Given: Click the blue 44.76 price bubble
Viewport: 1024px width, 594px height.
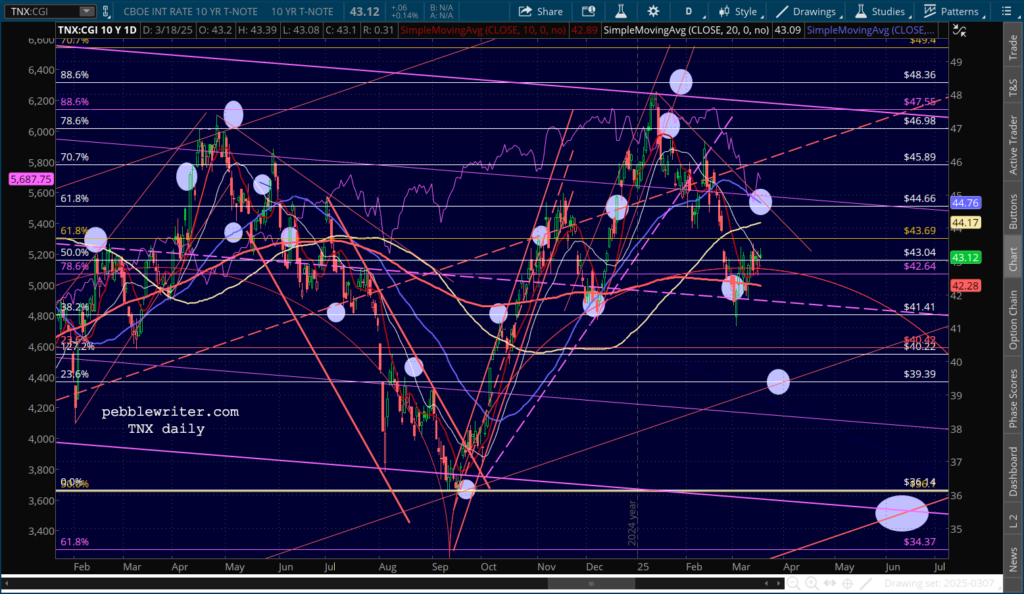Looking at the screenshot, I should click(965, 203).
